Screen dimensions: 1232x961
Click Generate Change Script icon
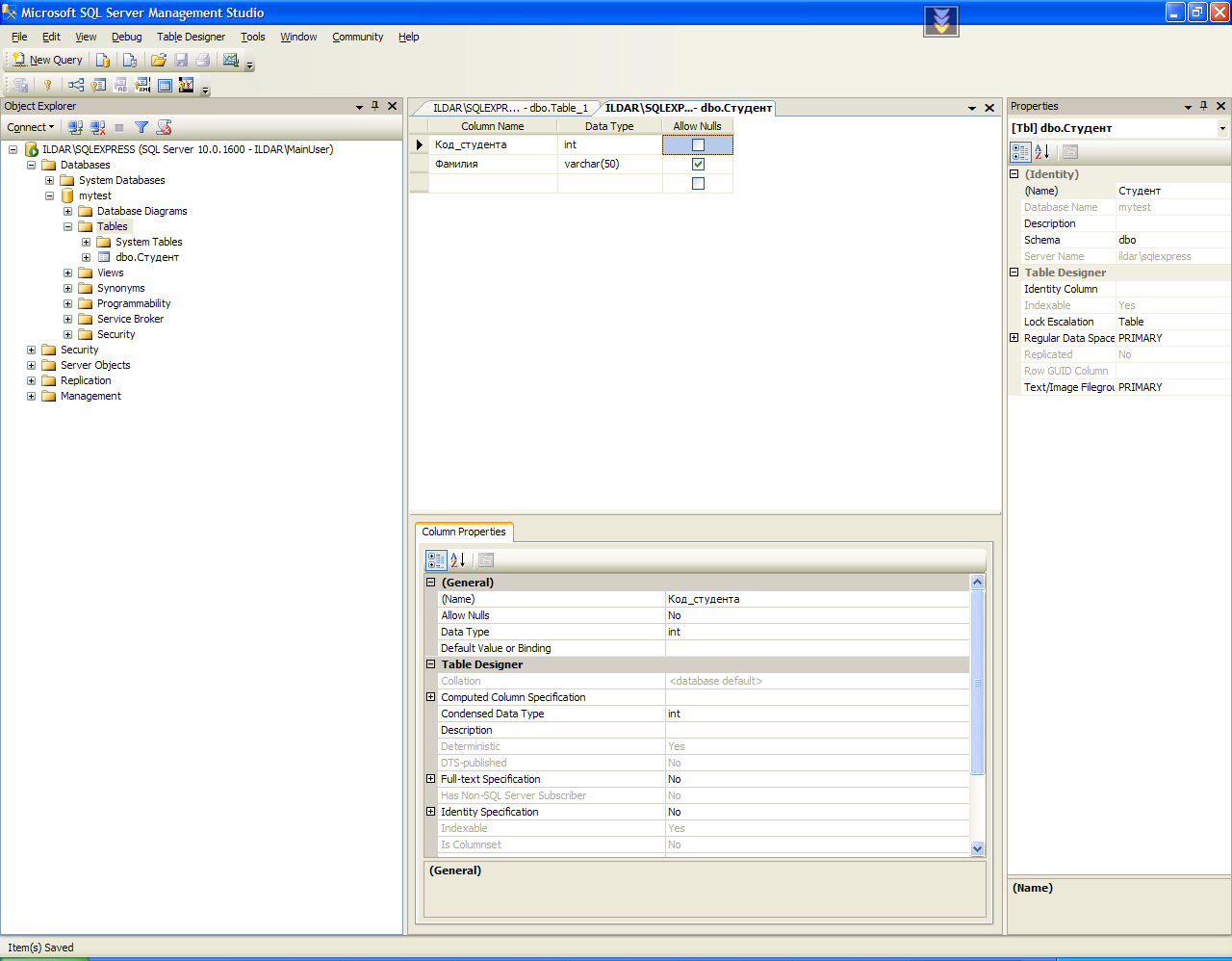[x=20, y=85]
